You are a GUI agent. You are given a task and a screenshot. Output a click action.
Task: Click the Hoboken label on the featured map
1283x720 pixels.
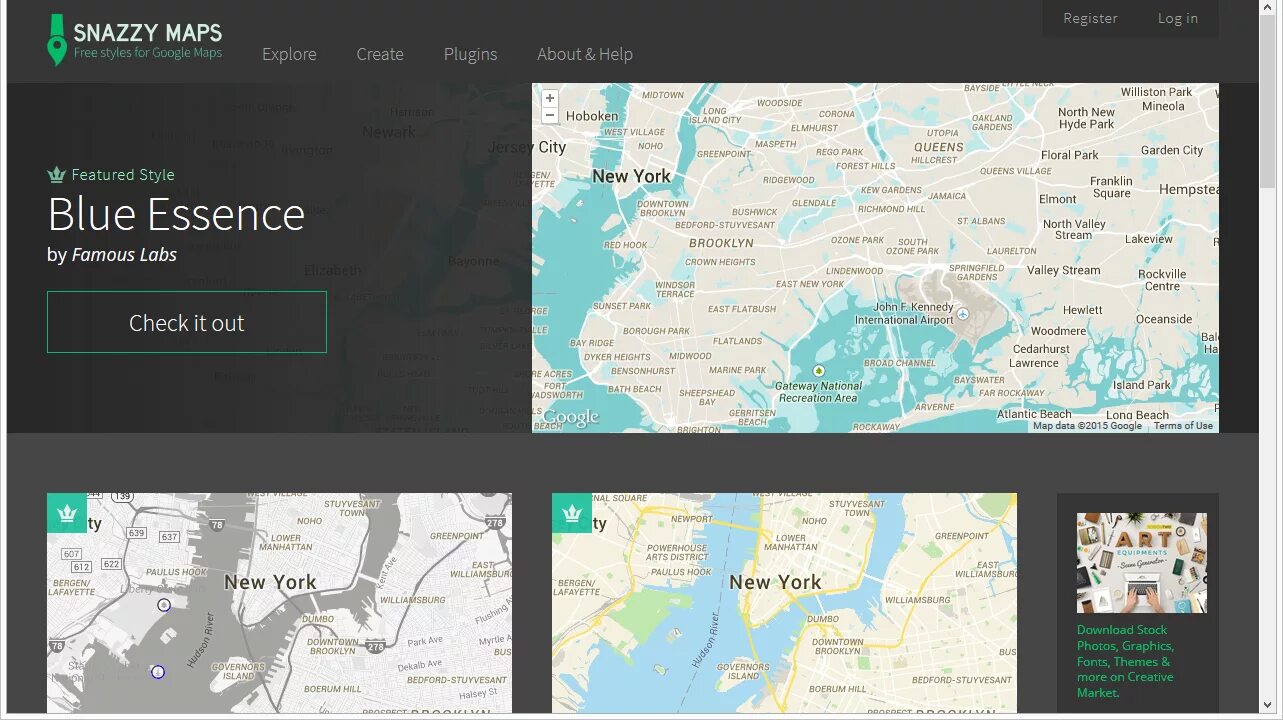click(x=592, y=116)
